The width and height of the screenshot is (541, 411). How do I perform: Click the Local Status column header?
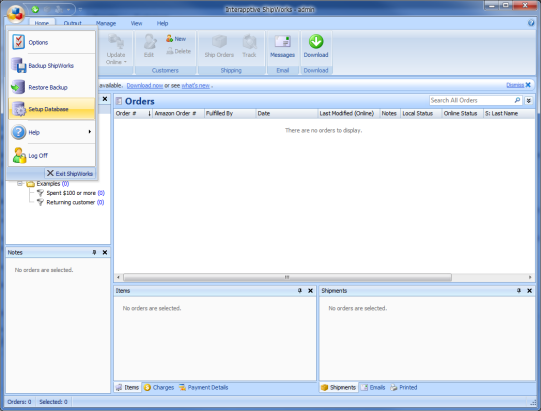[x=421, y=113]
